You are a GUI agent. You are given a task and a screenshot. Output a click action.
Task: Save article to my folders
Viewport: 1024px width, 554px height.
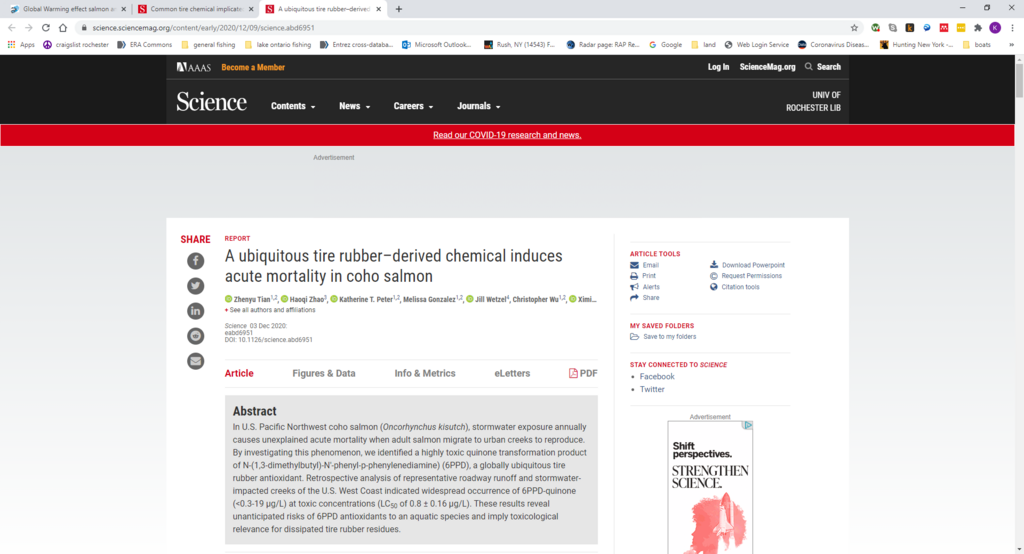[x=669, y=336]
